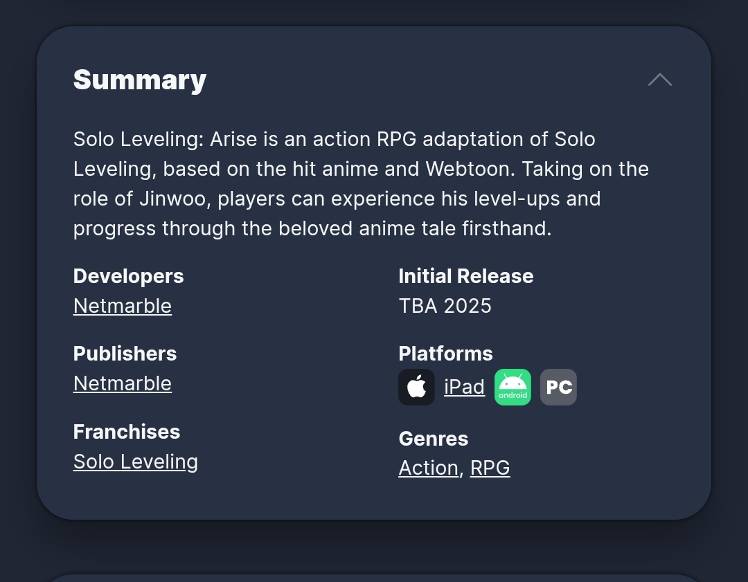Open the Solo Leveling franchise link

[135, 462]
